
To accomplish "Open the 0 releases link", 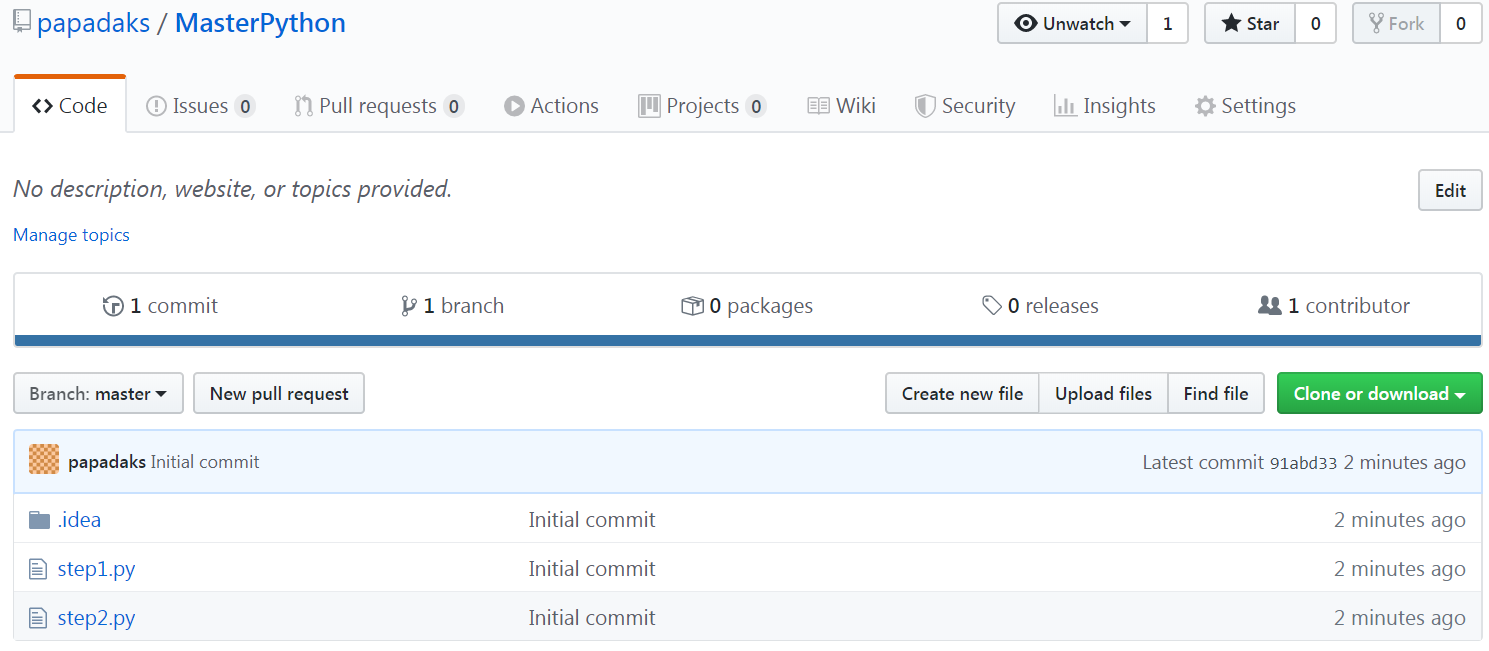I will click(1040, 306).
